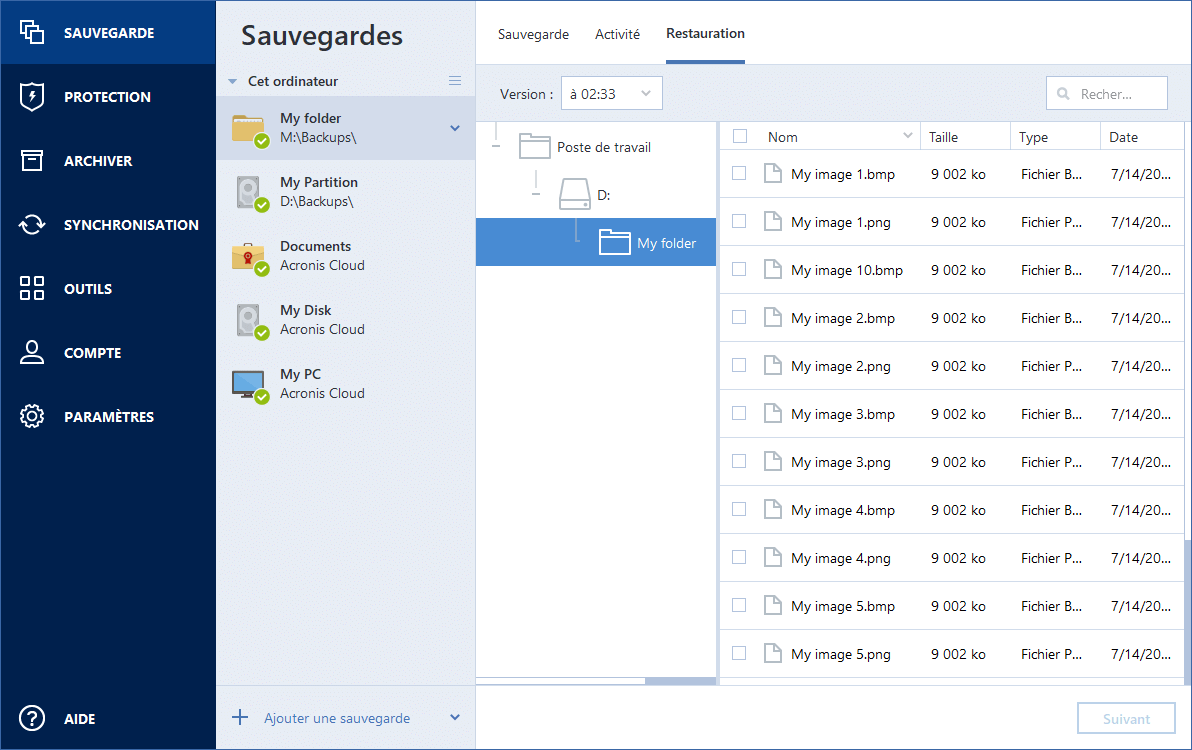The image size is (1192, 750).
Task: Open Paramètres gear icon
Action: [32, 417]
